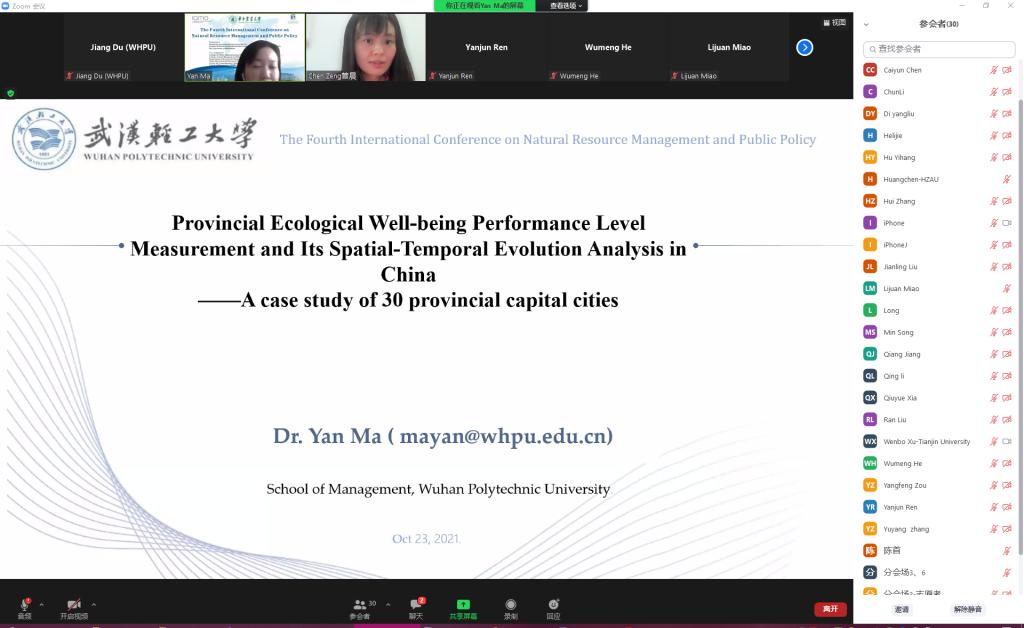The width and height of the screenshot is (1024, 628).
Task: Click the start video camera icon
Action: tap(73, 605)
